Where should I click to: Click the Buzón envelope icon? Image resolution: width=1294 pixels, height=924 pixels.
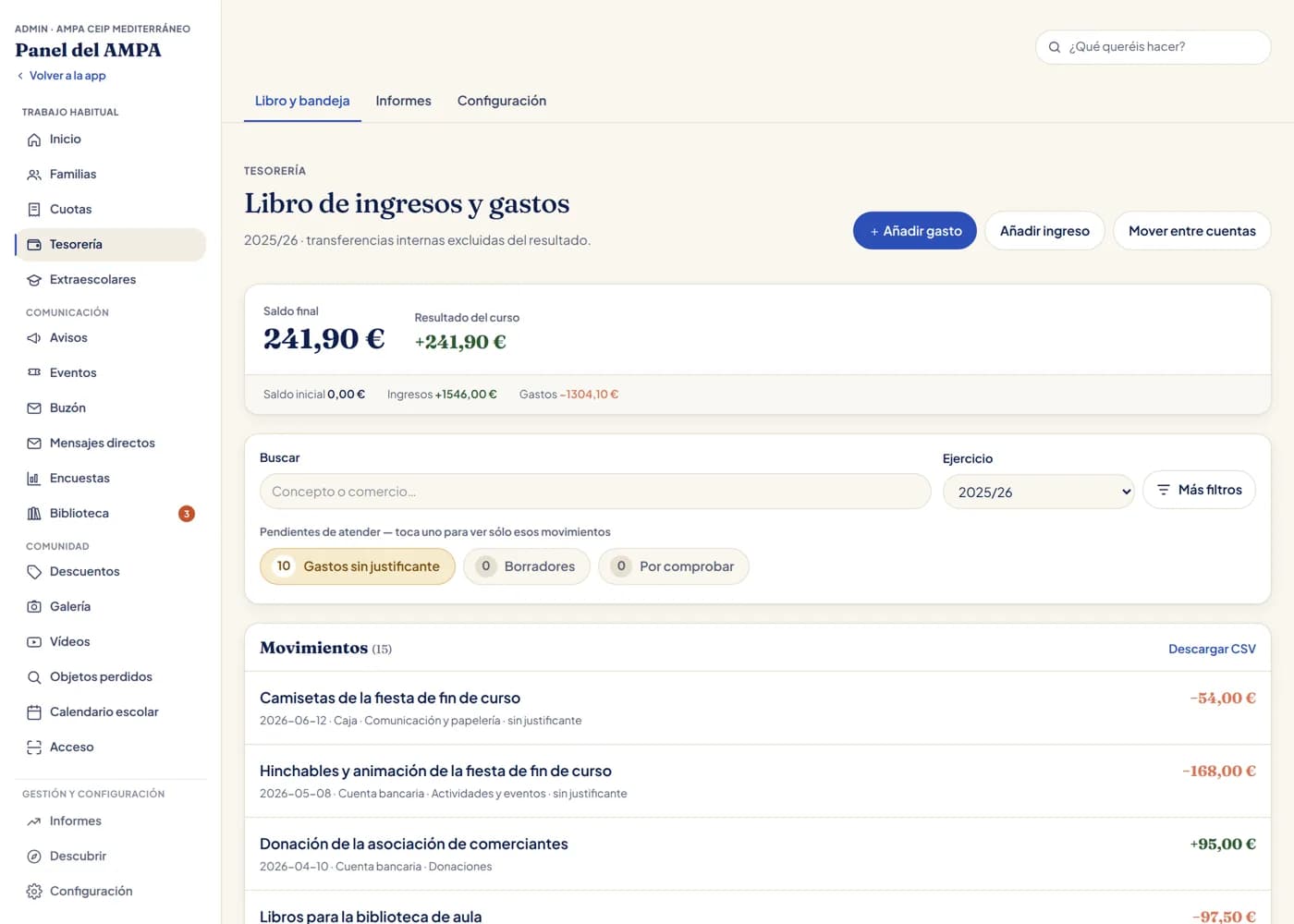[x=34, y=408]
